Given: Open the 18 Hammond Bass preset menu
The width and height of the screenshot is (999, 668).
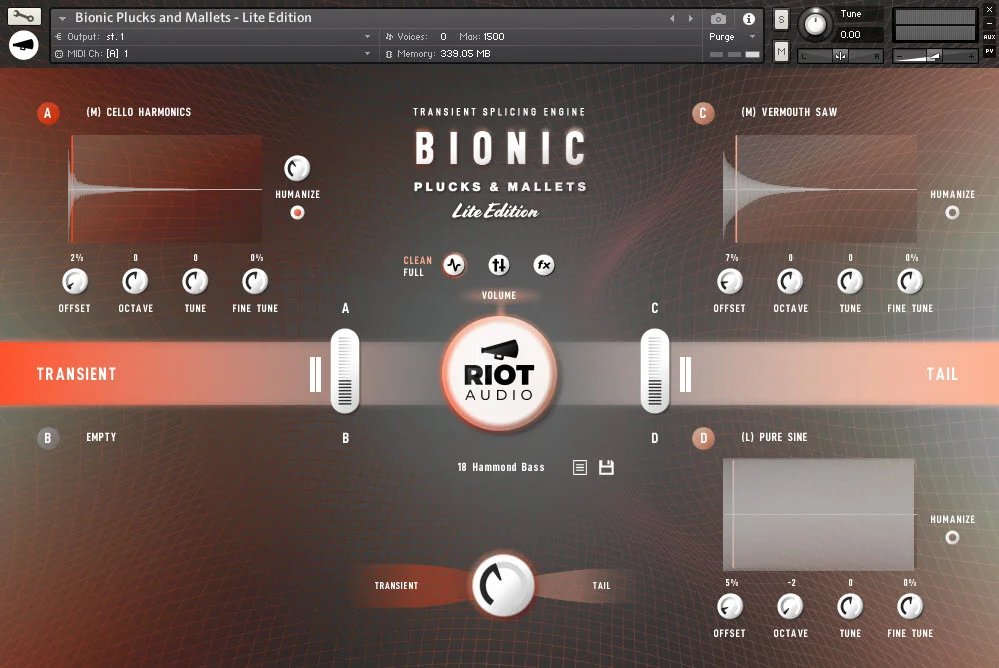Looking at the screenshot, I should click(501, 467).
